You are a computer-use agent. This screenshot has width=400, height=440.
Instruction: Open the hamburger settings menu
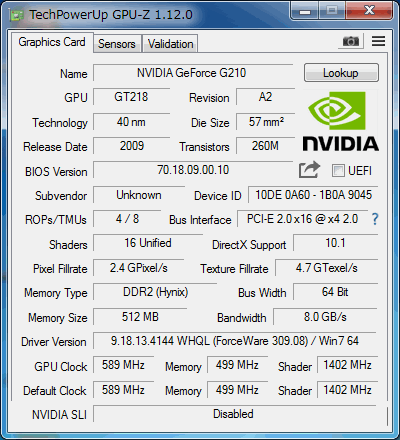(x=378, y=41)
